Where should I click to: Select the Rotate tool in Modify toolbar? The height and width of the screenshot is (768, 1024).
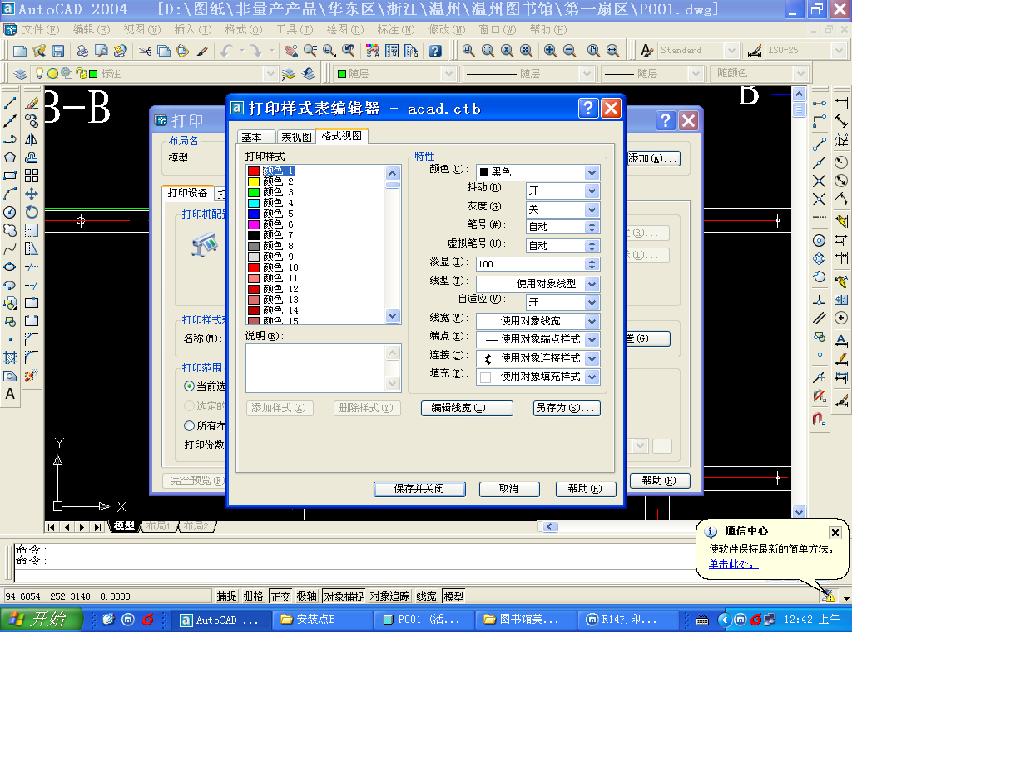click(31, 212)
